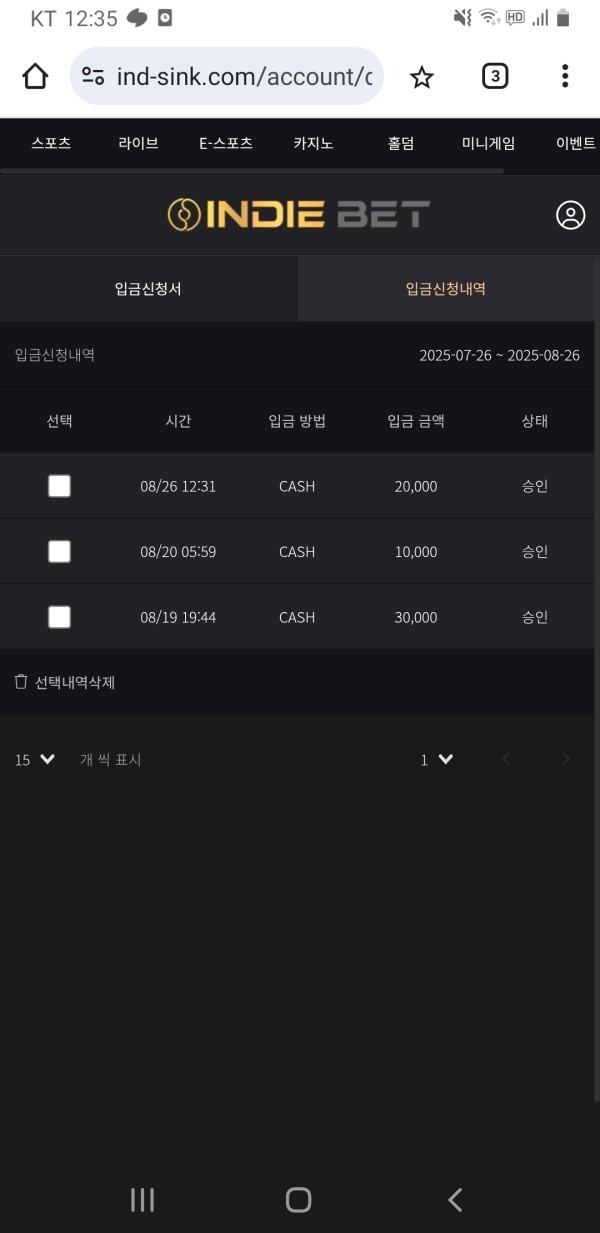Switch to the 입금신청서 tab
This screenshot has height=1233, width=600.
click(148, 288)
